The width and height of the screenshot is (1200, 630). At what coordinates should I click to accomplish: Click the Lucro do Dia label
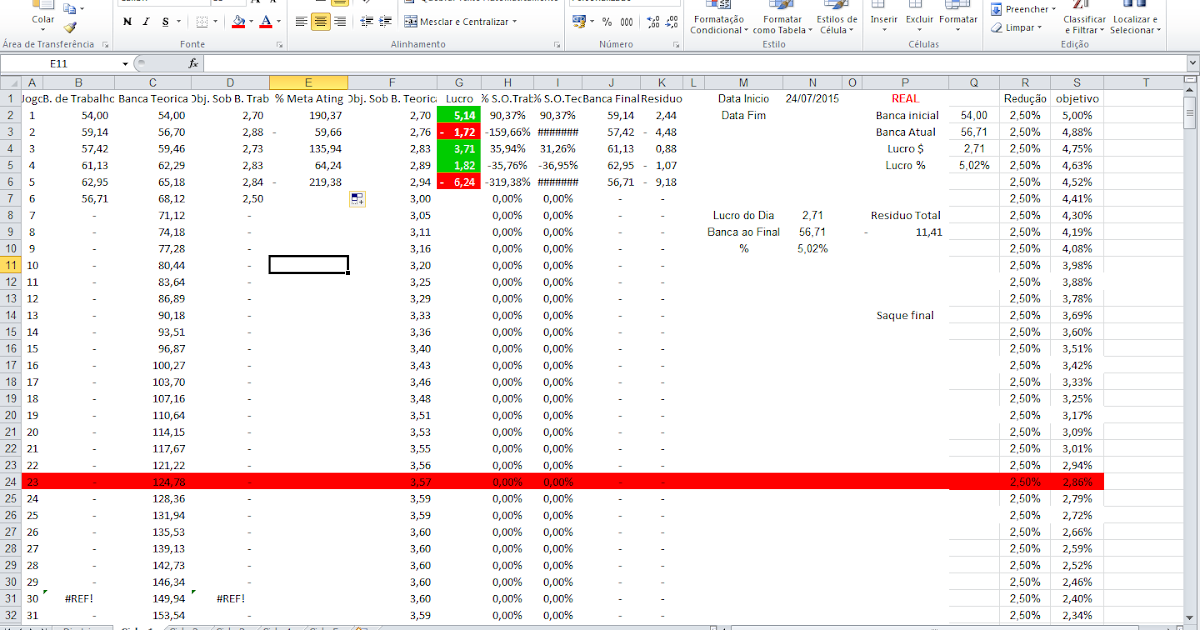[x=743, y=215]
